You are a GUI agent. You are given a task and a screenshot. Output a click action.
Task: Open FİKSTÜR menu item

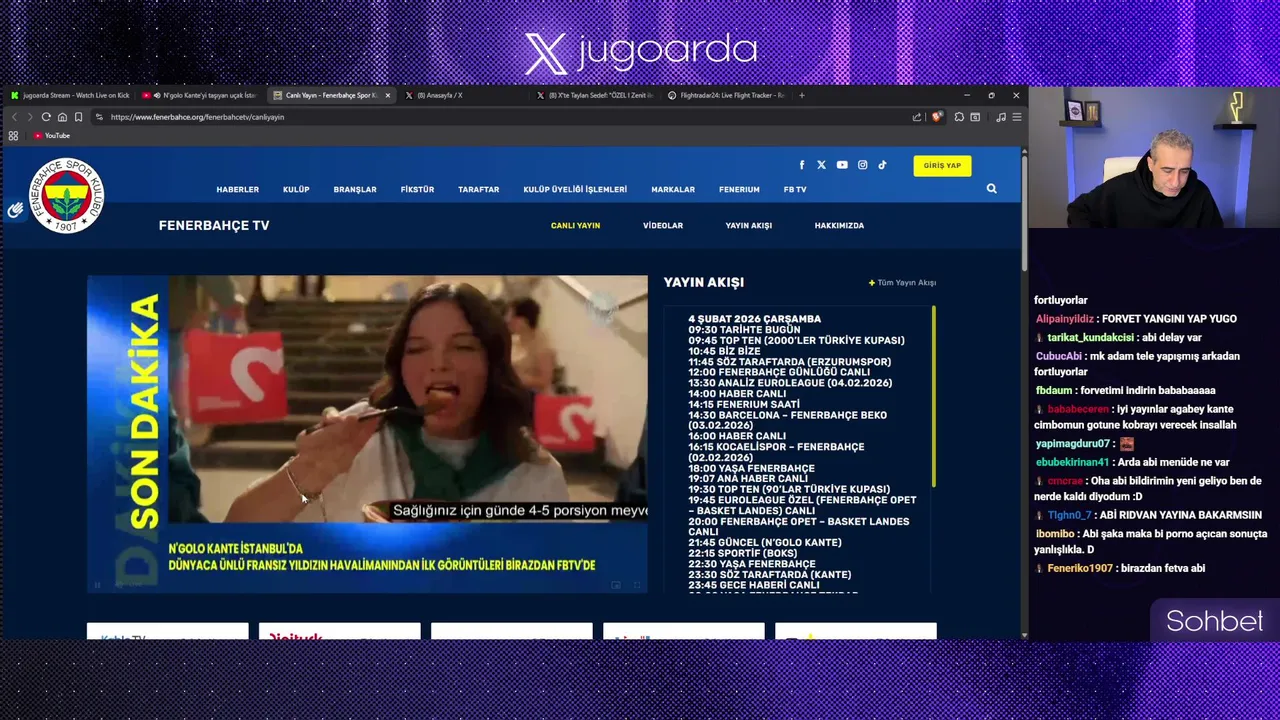pyautogui.click(x=417, y=189)
